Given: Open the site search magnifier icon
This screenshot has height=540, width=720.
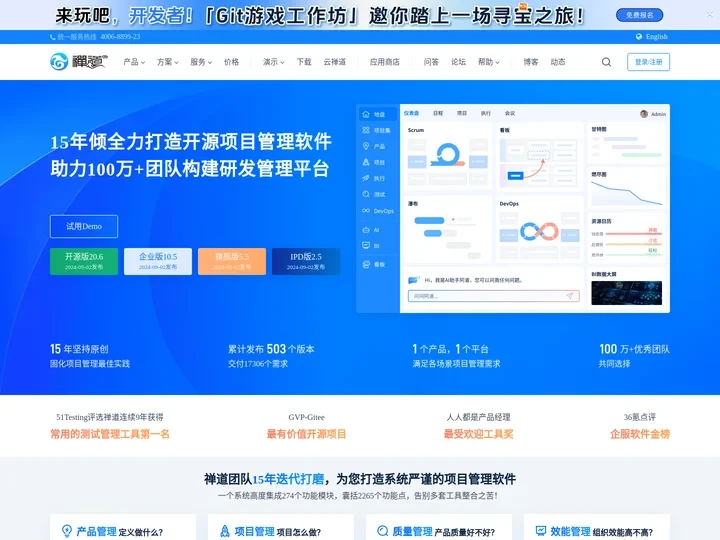Looking at the screenshot, I should pyautogui.click(x=606, y=62).
